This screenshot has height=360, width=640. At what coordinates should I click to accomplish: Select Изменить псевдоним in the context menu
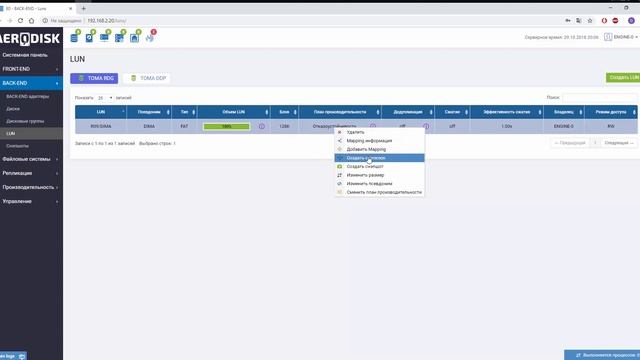(380, 184)
